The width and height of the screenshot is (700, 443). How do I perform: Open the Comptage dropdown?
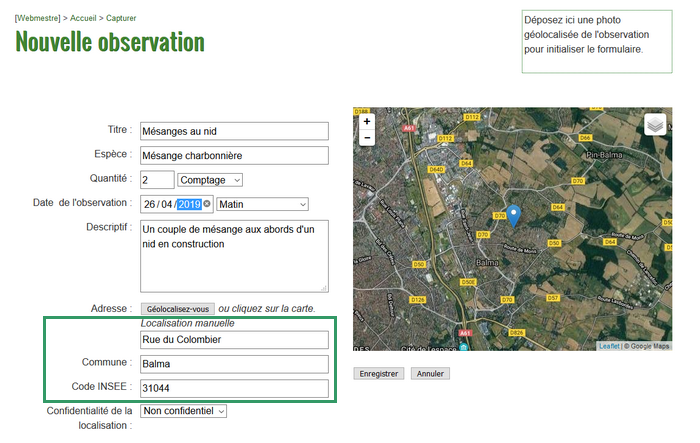[x=210, y=180]
